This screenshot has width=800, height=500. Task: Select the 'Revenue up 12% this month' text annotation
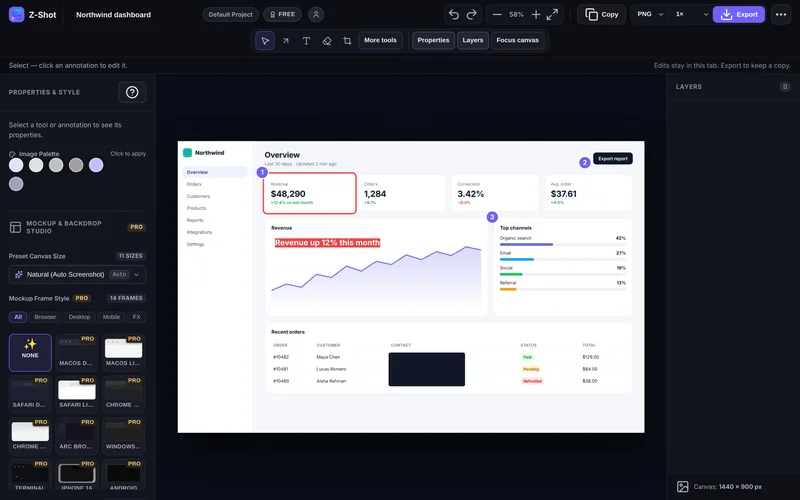click(327, 243)
